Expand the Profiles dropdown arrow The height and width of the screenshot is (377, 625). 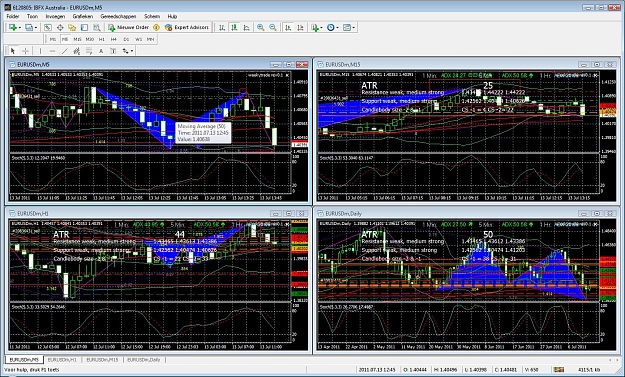35,27
